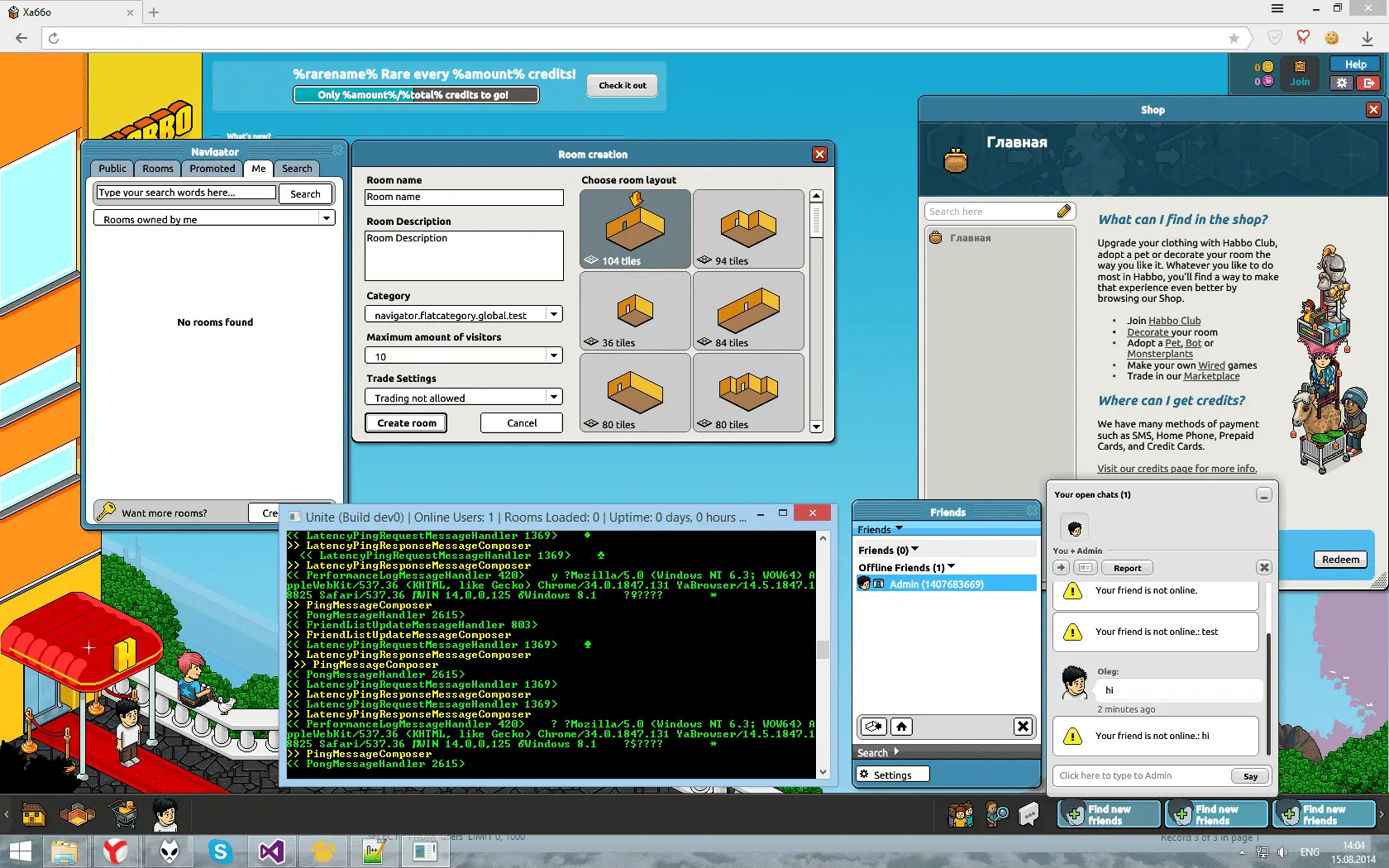Click the gold credits coin icon

[1267, 67]
